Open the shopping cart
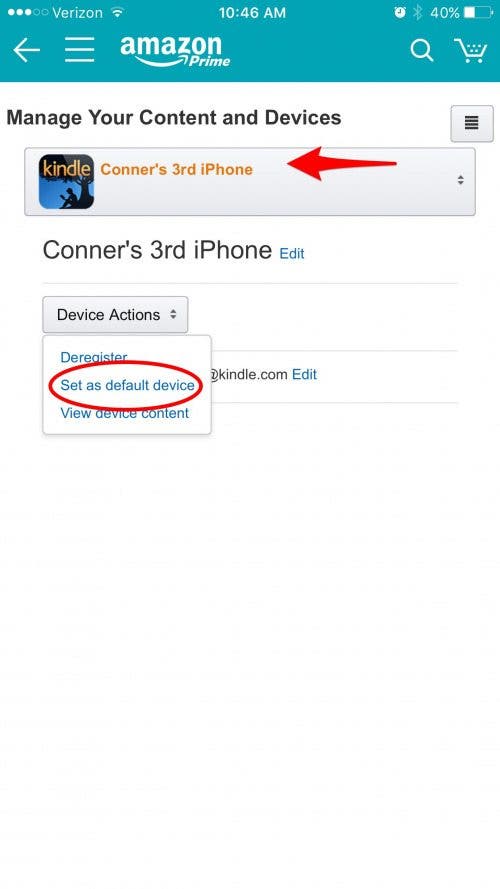The height and width of the screenshot is (889, 500). click(x=471, y=50)
